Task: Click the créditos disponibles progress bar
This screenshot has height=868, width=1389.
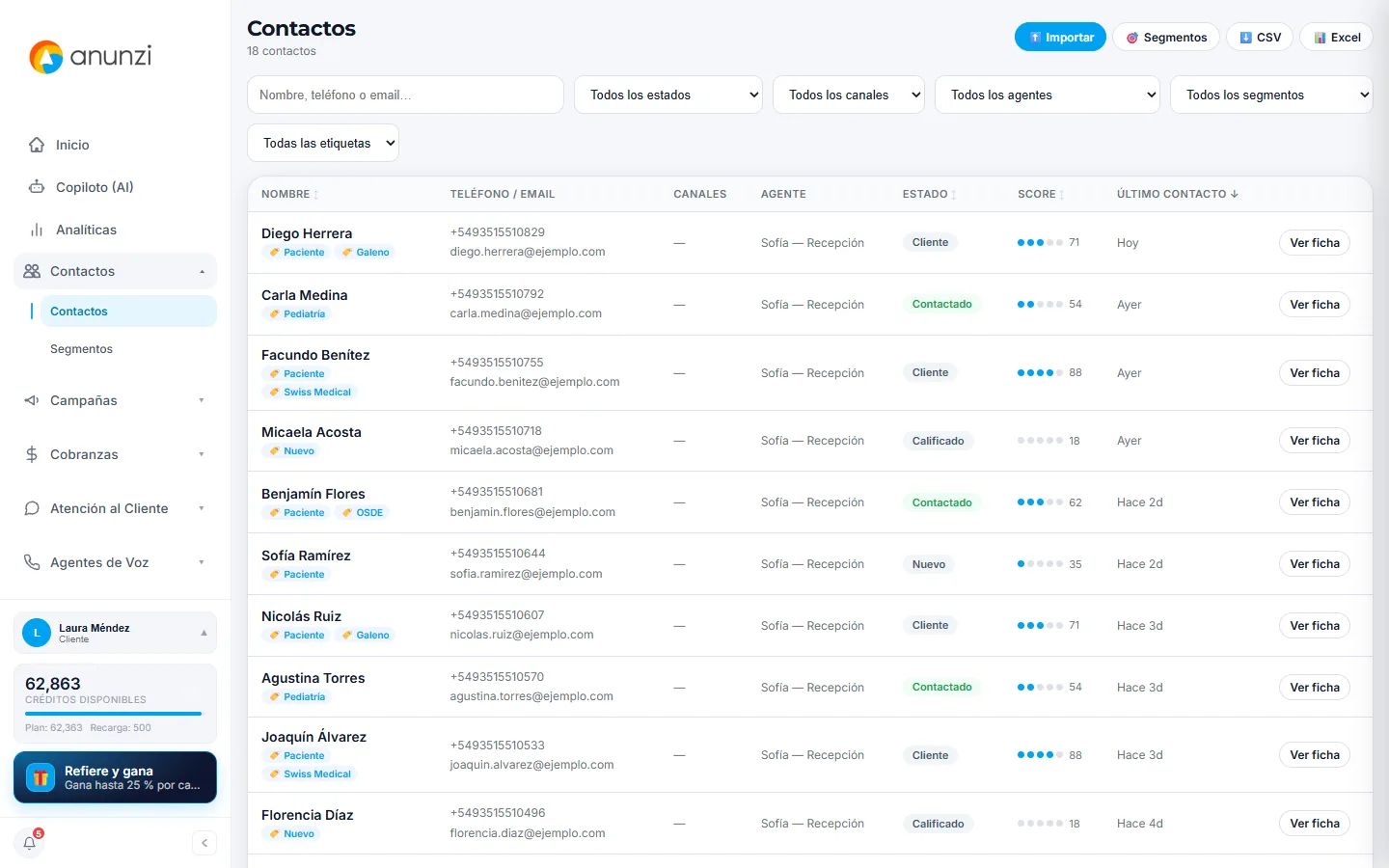Action: (x=115, y=714)
